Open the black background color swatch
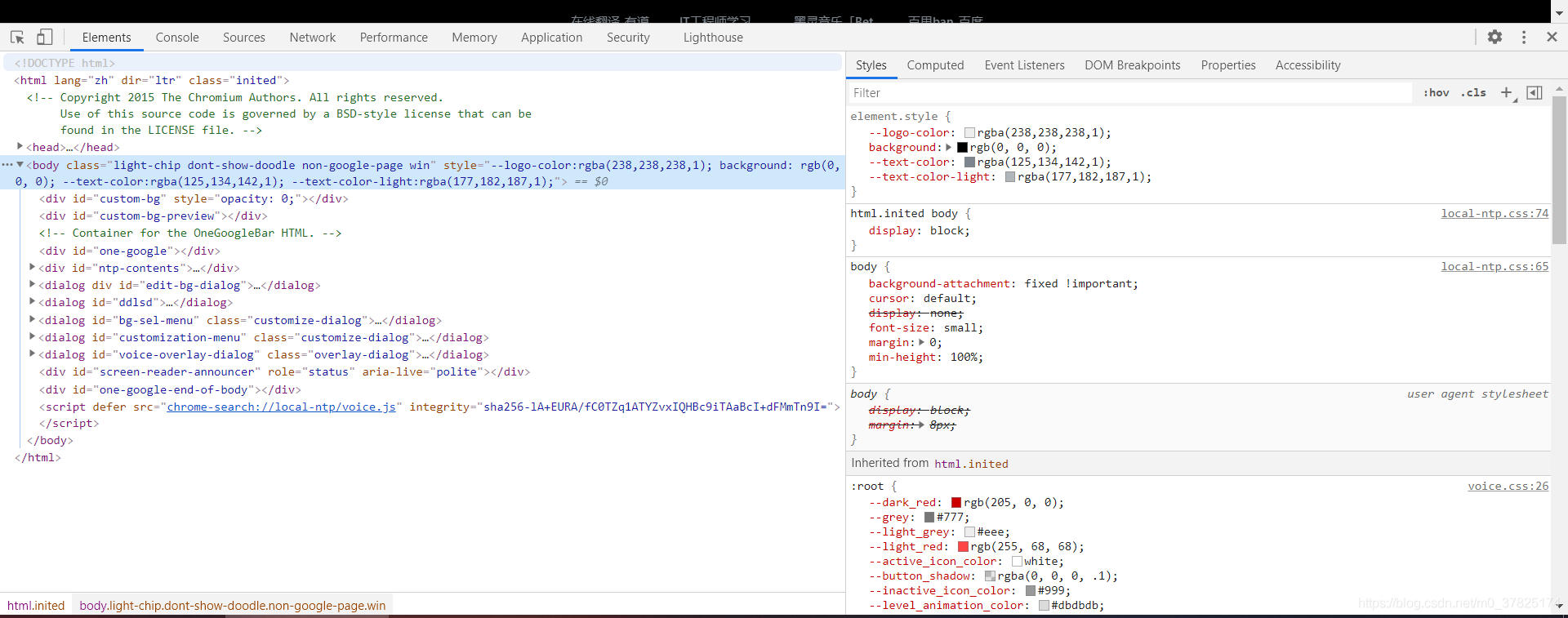 pyautogui.click(x=963, y=147)
